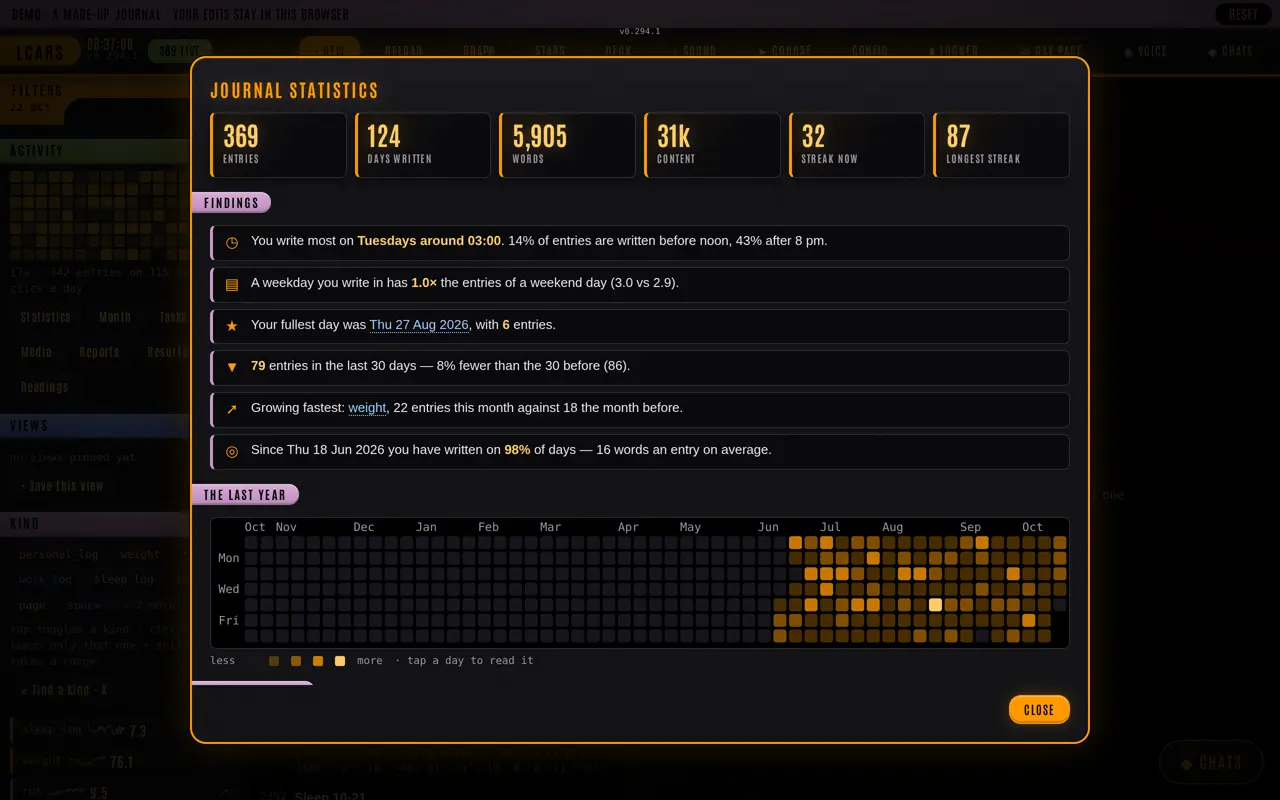Click the rising arrow icon by Growing fastest

coord(232,409)
